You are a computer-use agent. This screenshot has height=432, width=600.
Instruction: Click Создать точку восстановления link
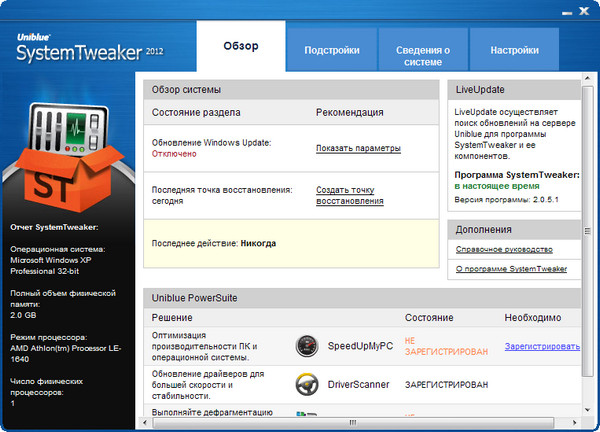[x=349, y=195]
